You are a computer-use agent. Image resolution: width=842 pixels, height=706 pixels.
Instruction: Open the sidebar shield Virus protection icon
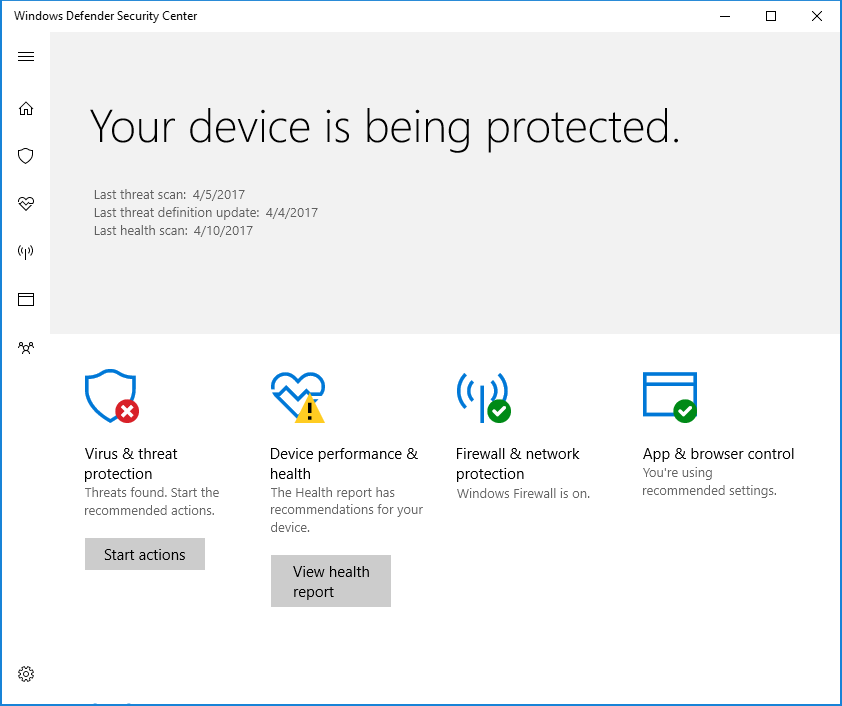[x=26, y=156]
